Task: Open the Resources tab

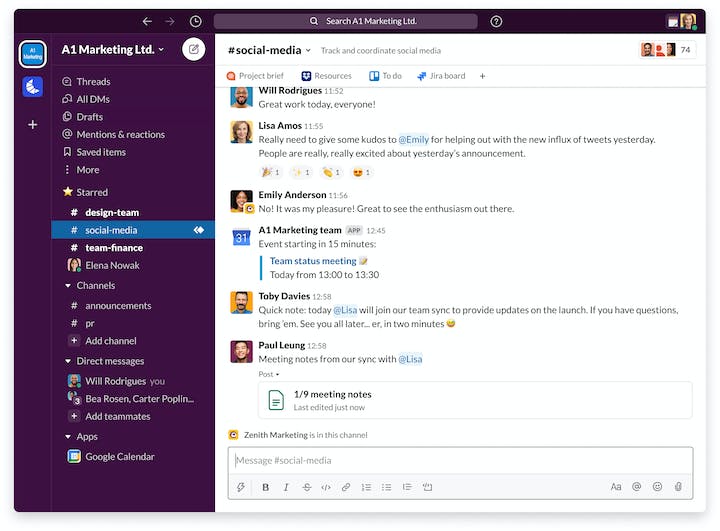Action: point(326,76)
